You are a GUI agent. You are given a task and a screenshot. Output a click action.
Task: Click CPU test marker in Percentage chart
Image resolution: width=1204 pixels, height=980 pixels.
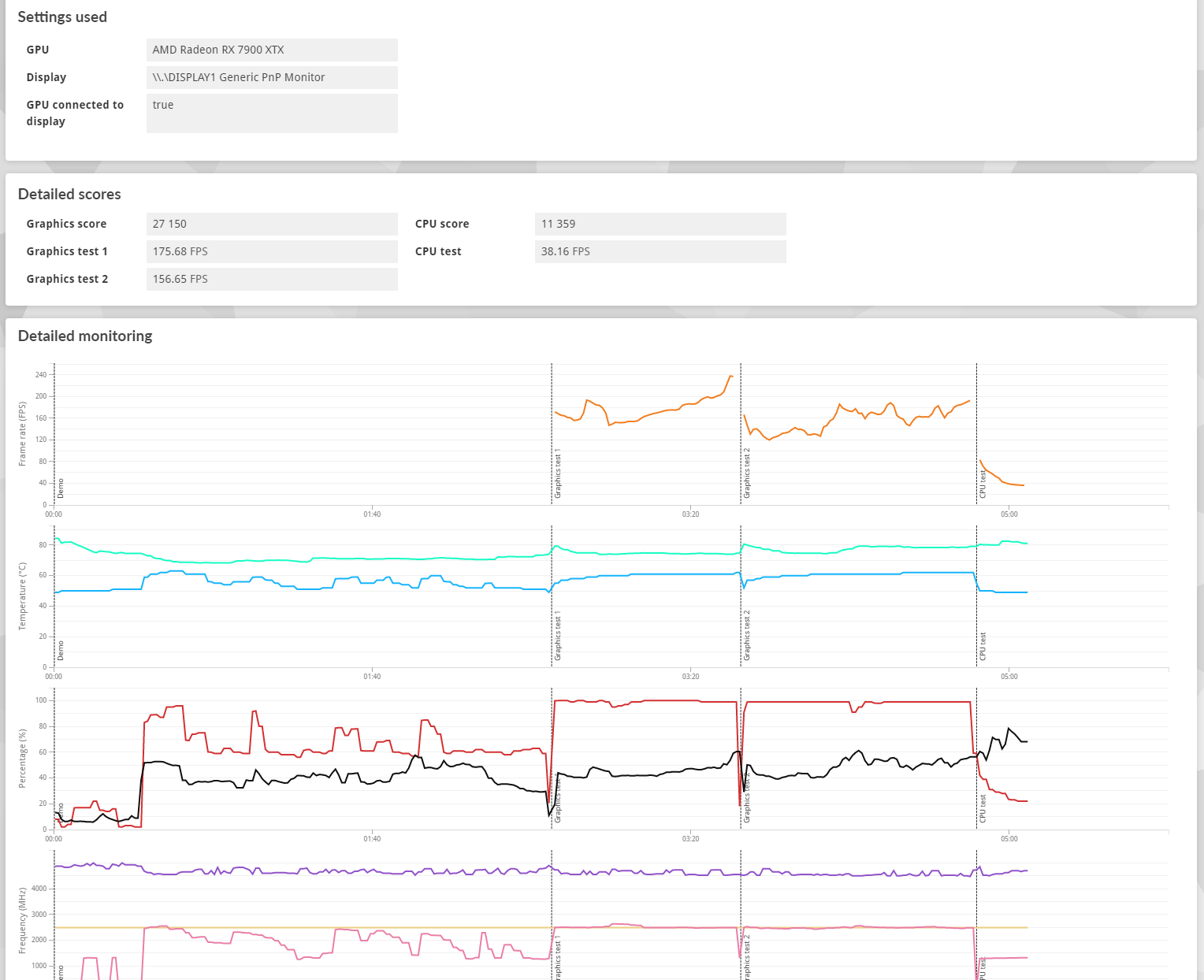point(983,809)
